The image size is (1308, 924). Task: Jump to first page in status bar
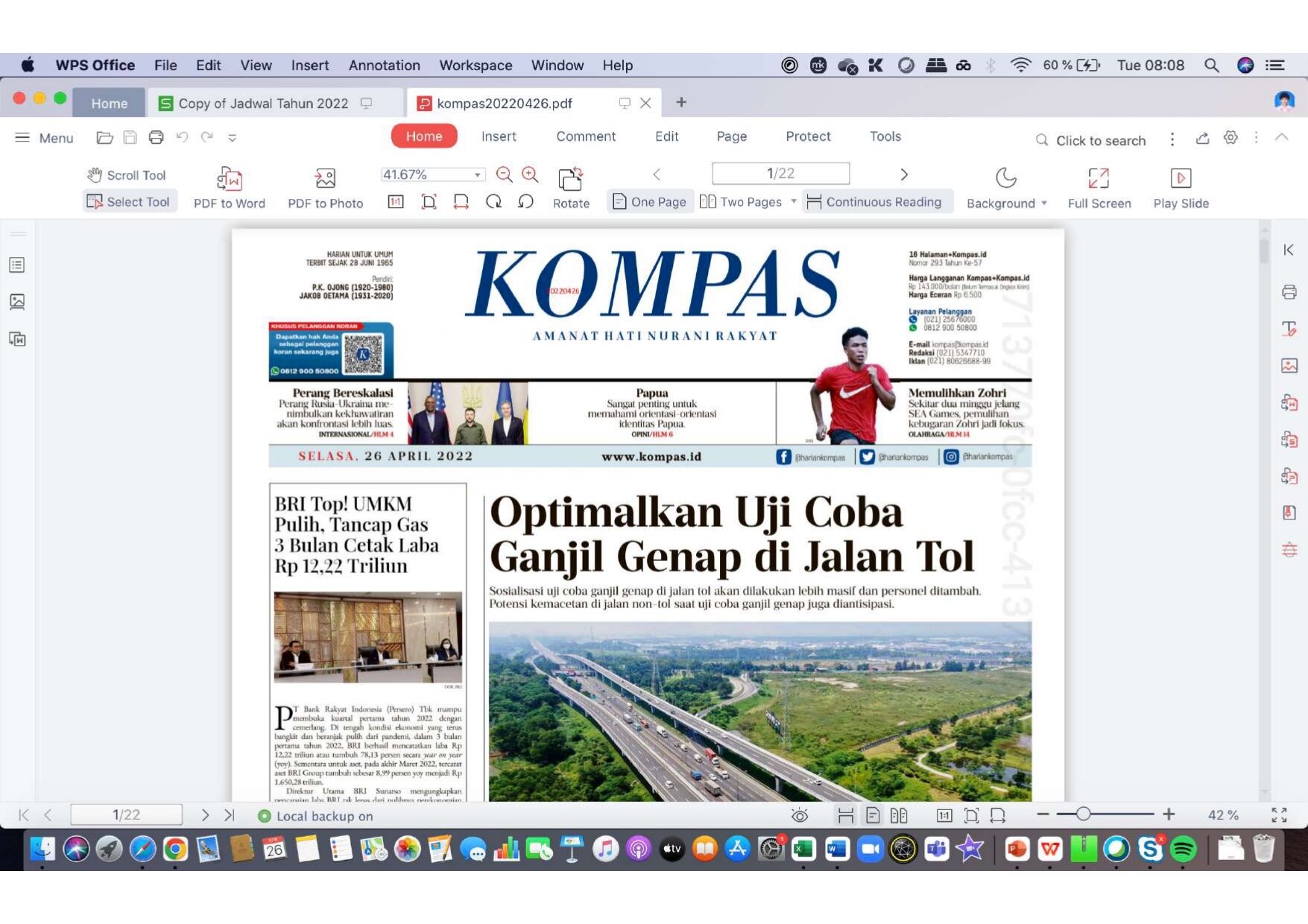coord(24,815)
